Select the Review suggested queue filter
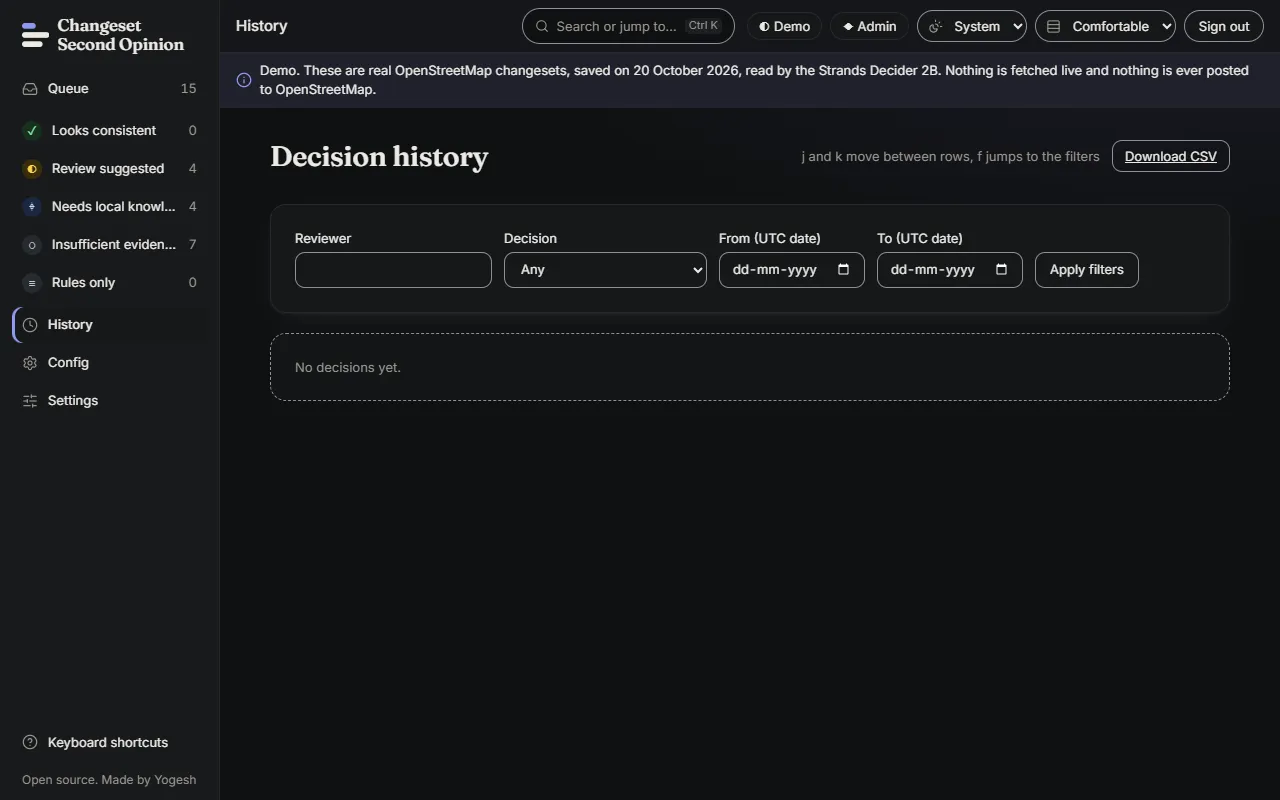The width and height of the screenshot is (1280, 800). click(109, 169)
